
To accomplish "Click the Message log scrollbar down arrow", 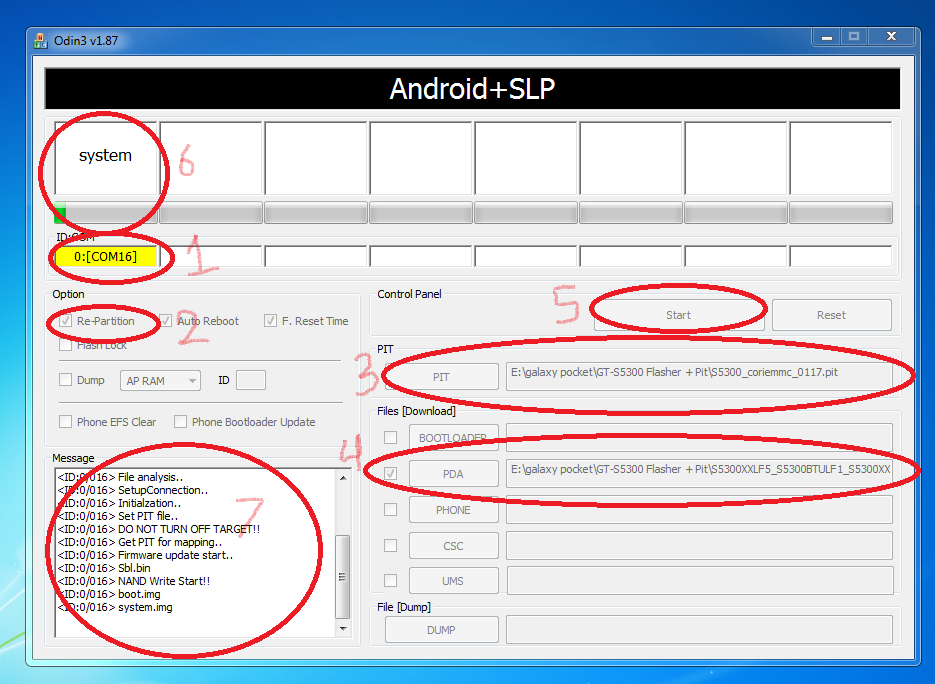I will (343, 629).
